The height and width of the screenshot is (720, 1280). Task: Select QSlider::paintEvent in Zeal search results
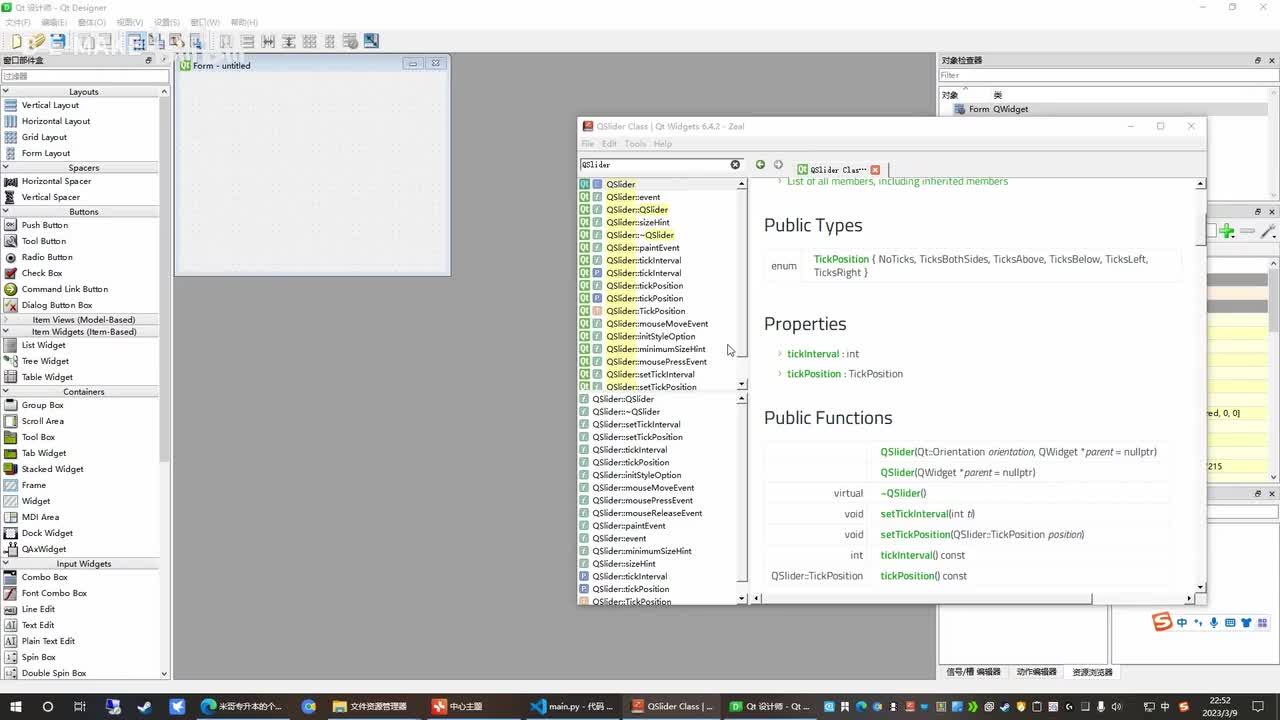tap(643, 248)
